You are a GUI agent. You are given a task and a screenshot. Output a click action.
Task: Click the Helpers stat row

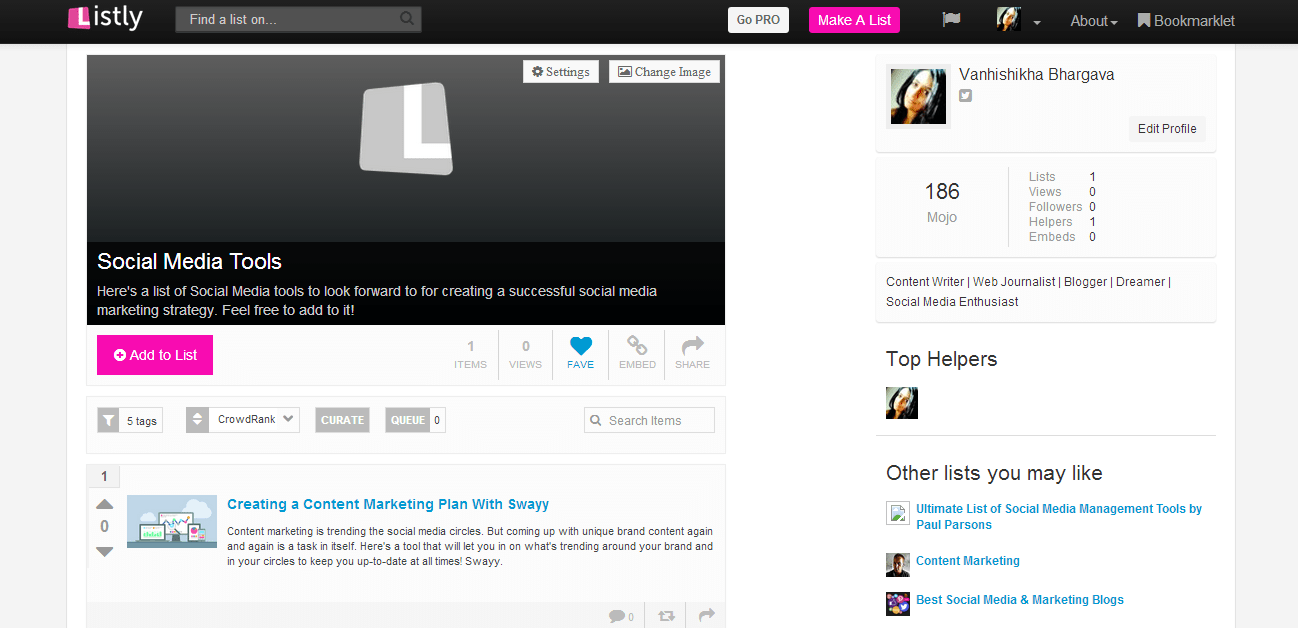point(1062,222)
